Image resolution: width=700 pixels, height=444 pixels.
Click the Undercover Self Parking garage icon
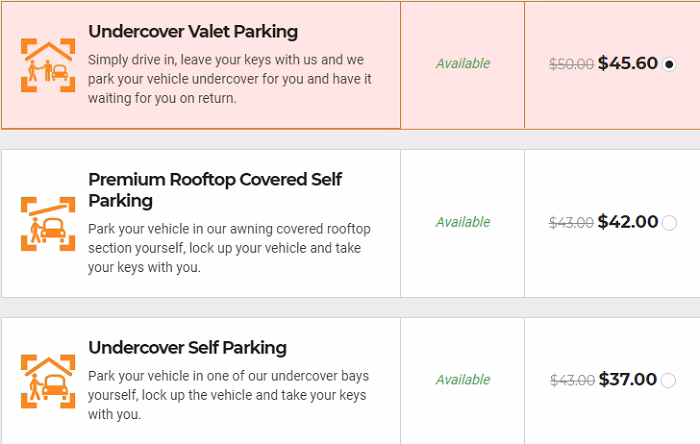click(48, 380)
